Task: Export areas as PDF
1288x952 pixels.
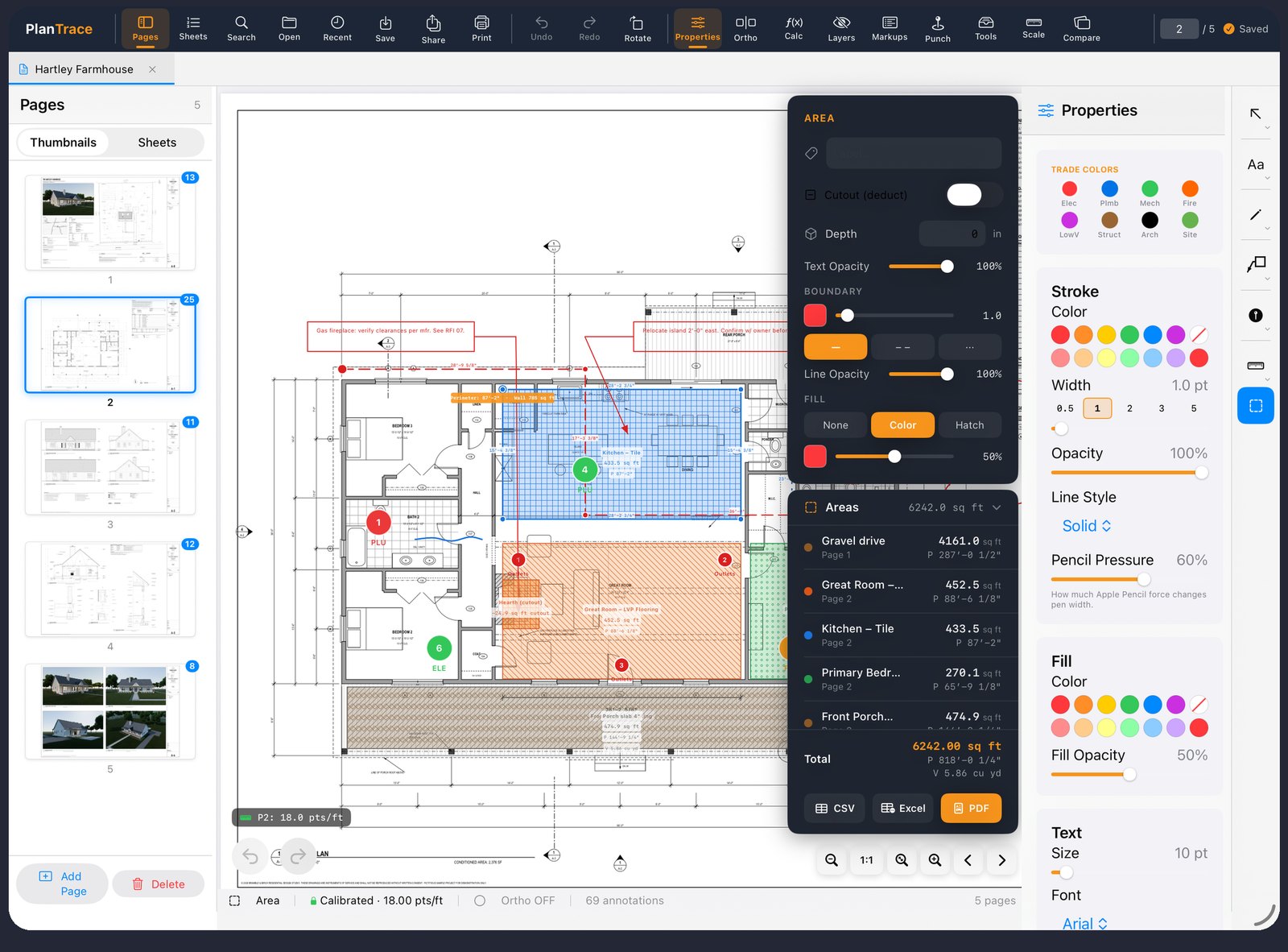Action: pyautogui.click(x=971, y=808)
